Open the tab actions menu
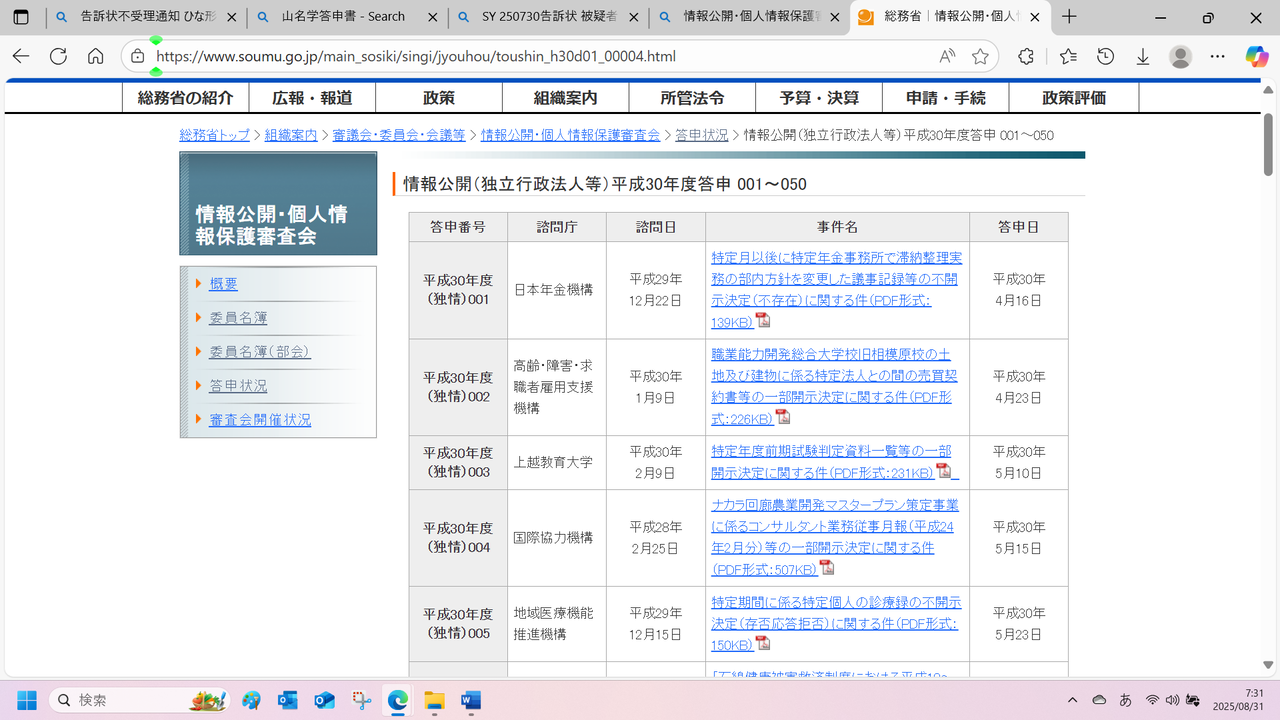The height and width of the screenshot is (720, 1280). pyautogui.click(x=21, y=17)
